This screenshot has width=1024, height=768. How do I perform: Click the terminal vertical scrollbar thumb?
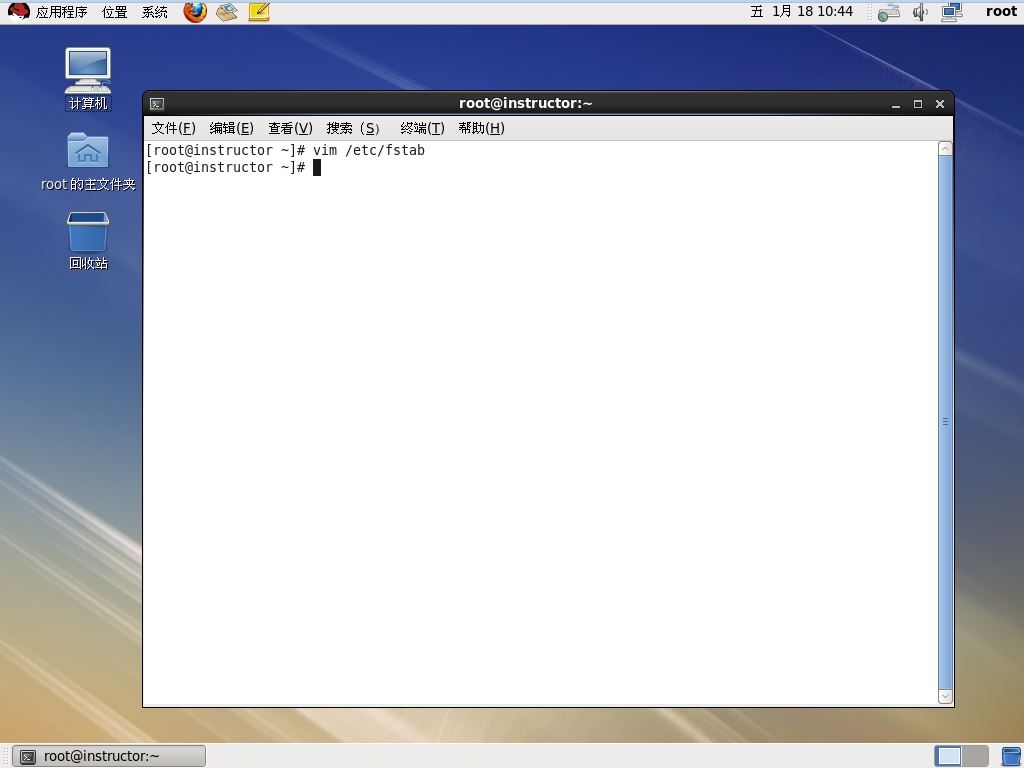[945, 423]
